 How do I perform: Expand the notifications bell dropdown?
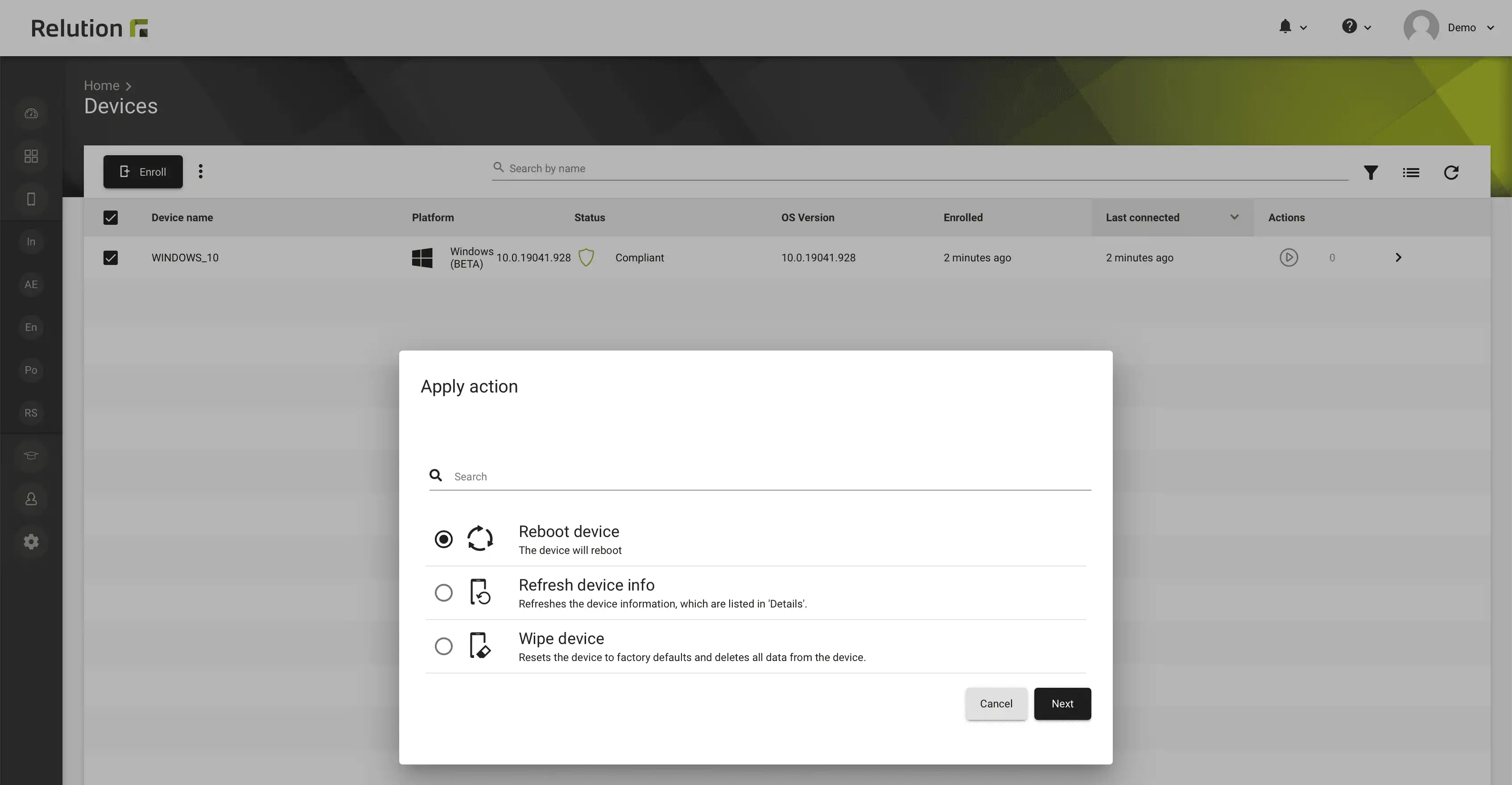[x=1292, y=27]
